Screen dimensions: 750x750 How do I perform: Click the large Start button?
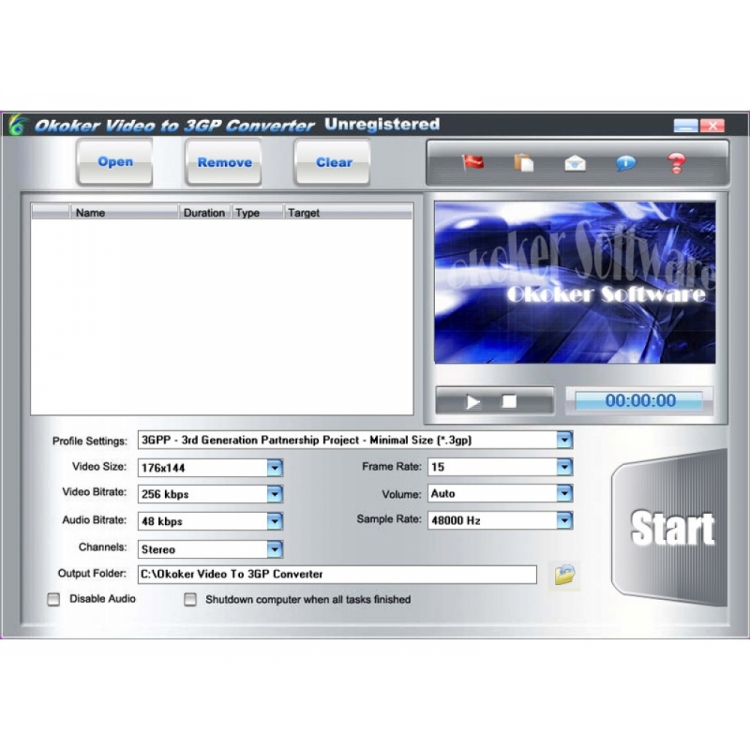point(670,528)
